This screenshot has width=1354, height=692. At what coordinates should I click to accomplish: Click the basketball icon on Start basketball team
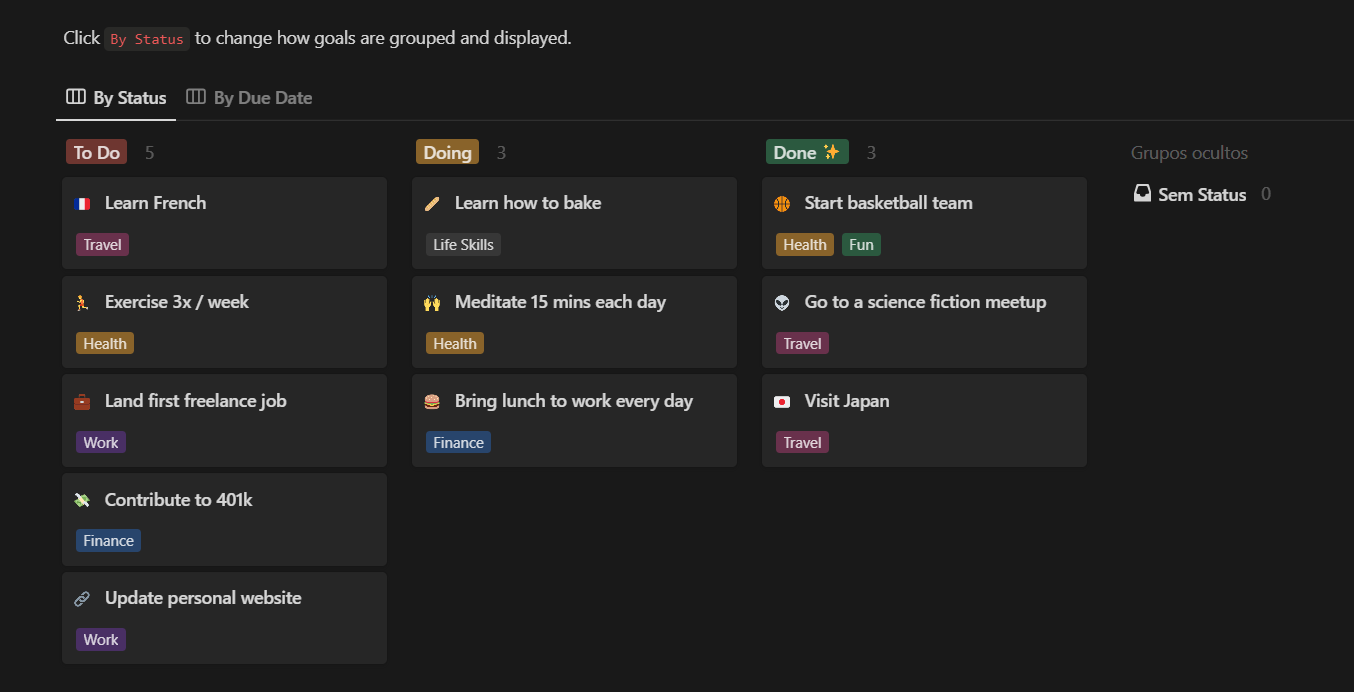click(x=783, y=202)
